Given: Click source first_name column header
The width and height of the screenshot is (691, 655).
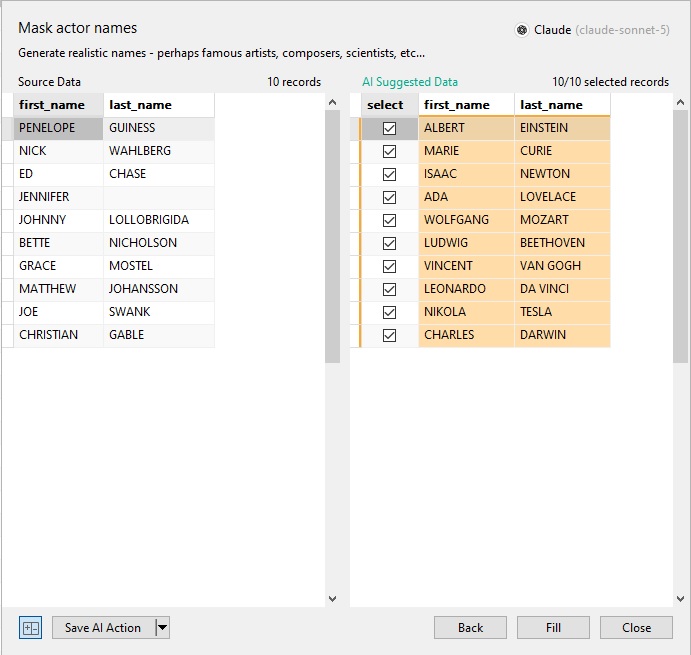Looking at the screenshot, I should [59, 105].
